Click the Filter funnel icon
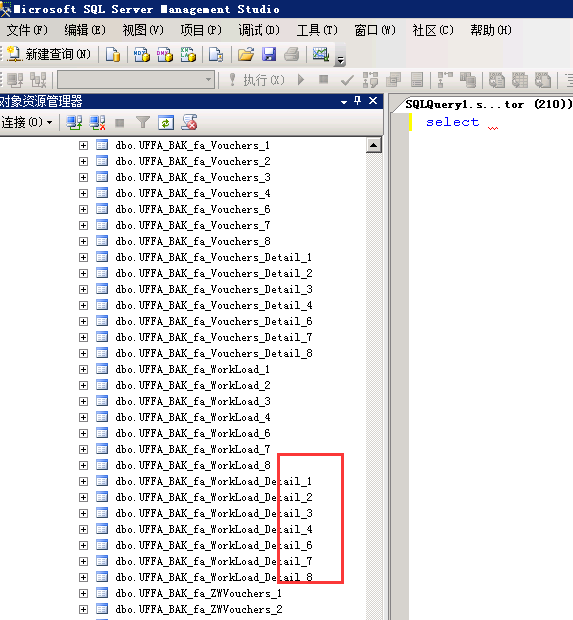The height and width of the screenshot is (620, 573). click(x=143, y=123)
